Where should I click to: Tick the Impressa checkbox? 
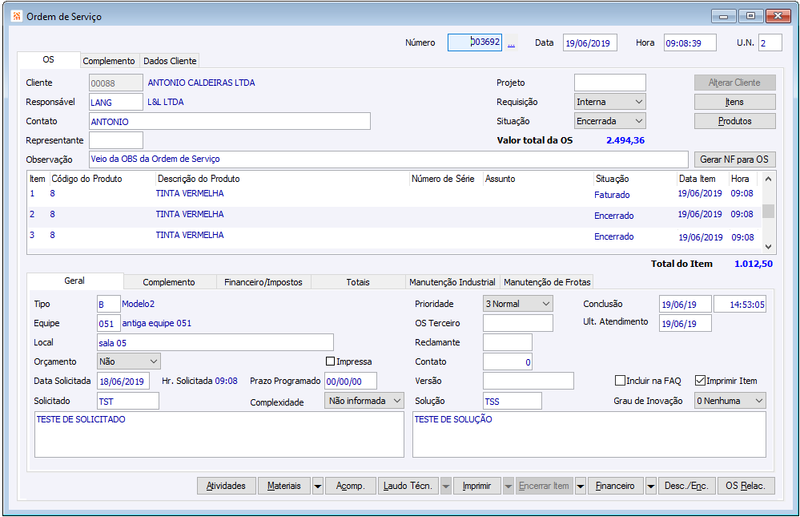[331, 362]
